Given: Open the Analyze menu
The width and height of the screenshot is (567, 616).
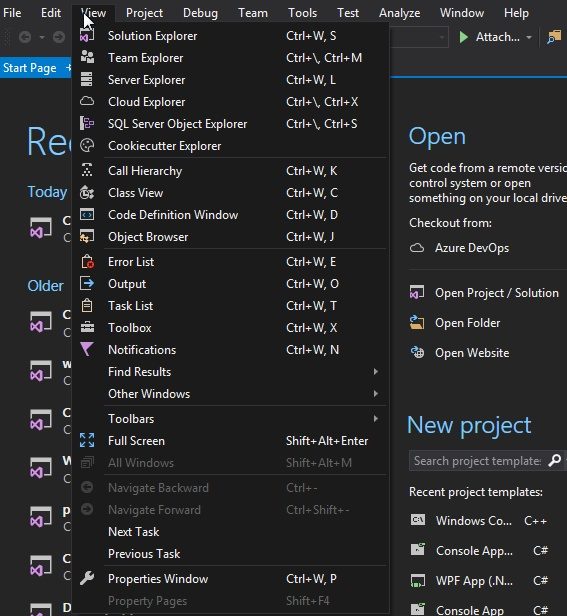Looking at the screenshot, I should point(399,13).
